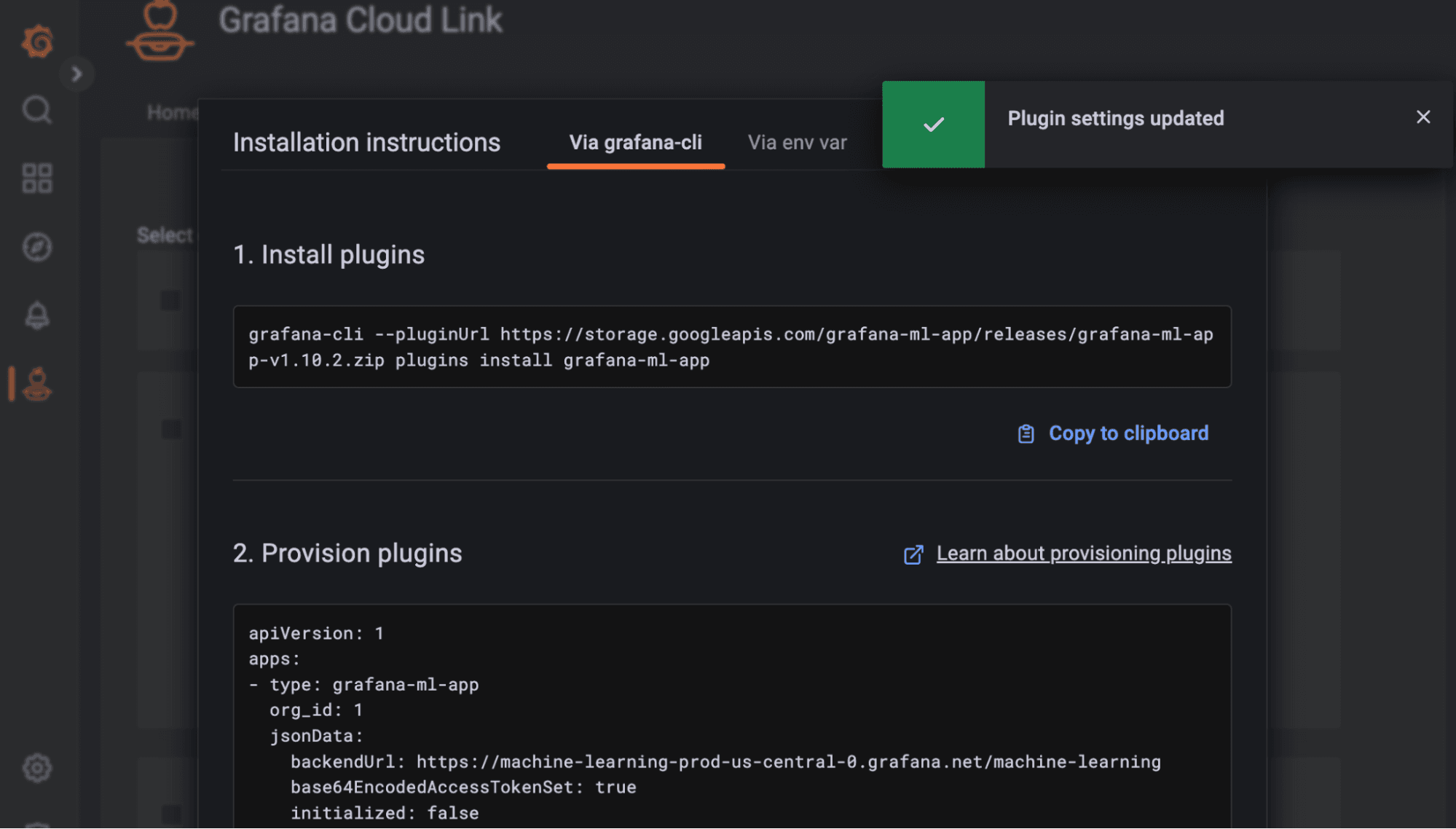Click the clipboard icon beside Copy to clipboard

click(x=1026, y=434)
